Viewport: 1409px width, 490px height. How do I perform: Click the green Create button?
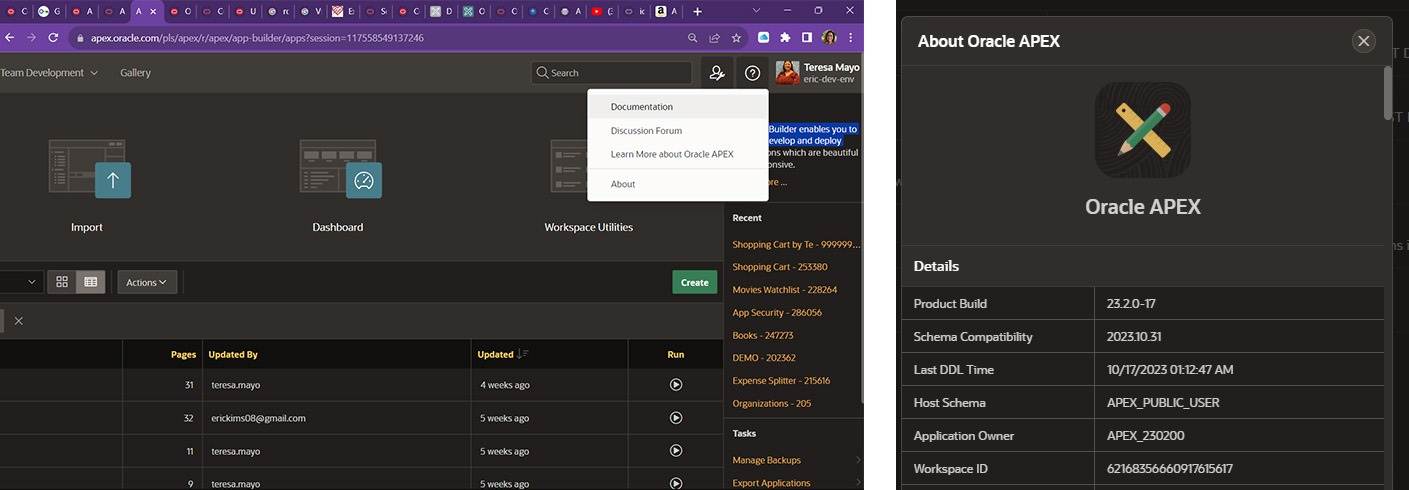coord(695,282)
